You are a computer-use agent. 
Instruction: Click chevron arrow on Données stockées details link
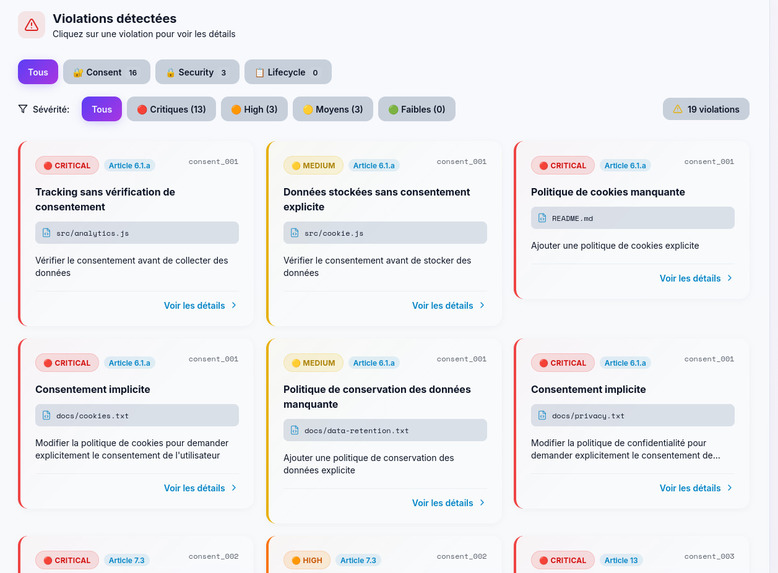coord(482,306)
